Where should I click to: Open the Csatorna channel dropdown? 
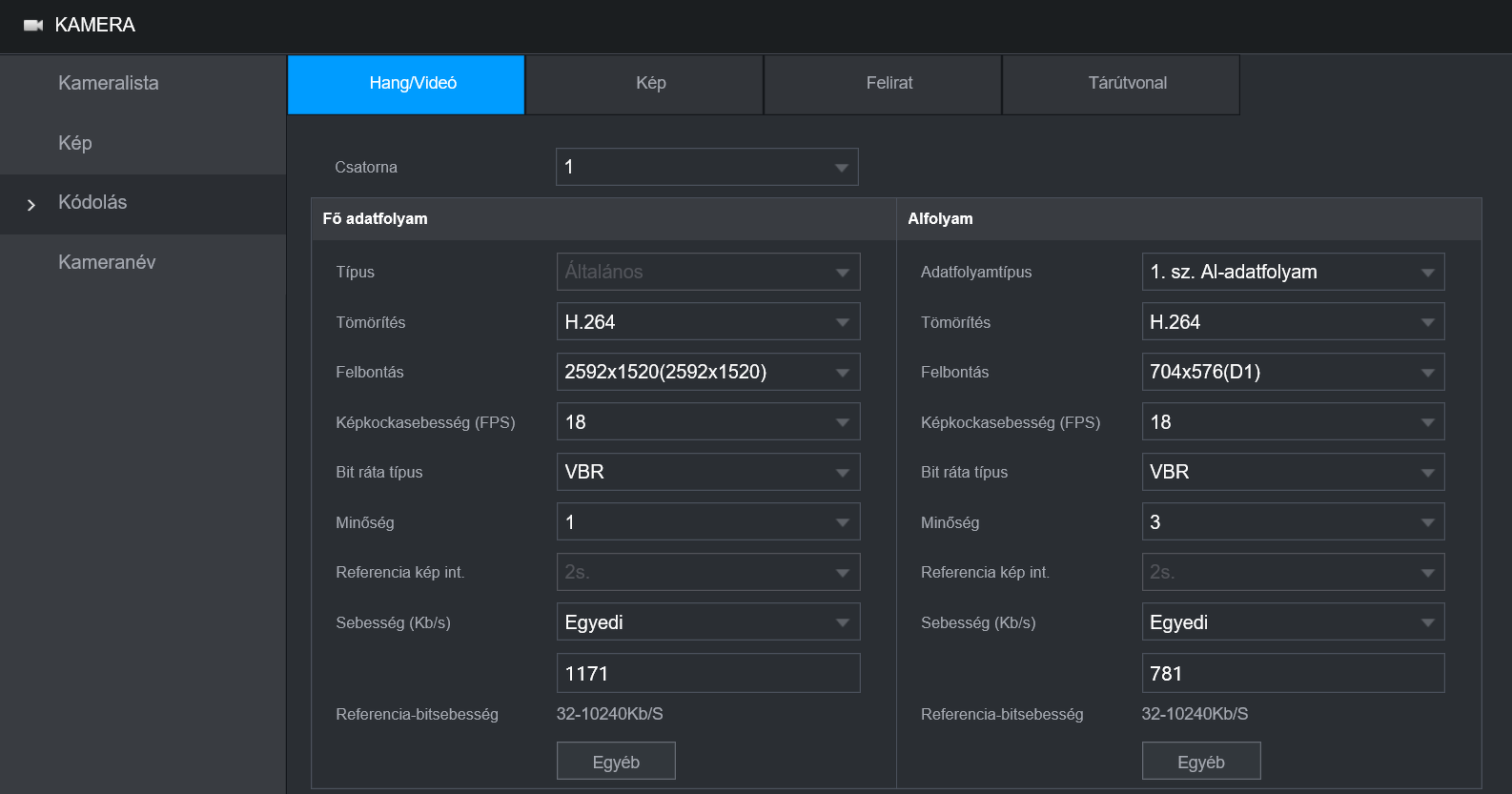(706, 167)
